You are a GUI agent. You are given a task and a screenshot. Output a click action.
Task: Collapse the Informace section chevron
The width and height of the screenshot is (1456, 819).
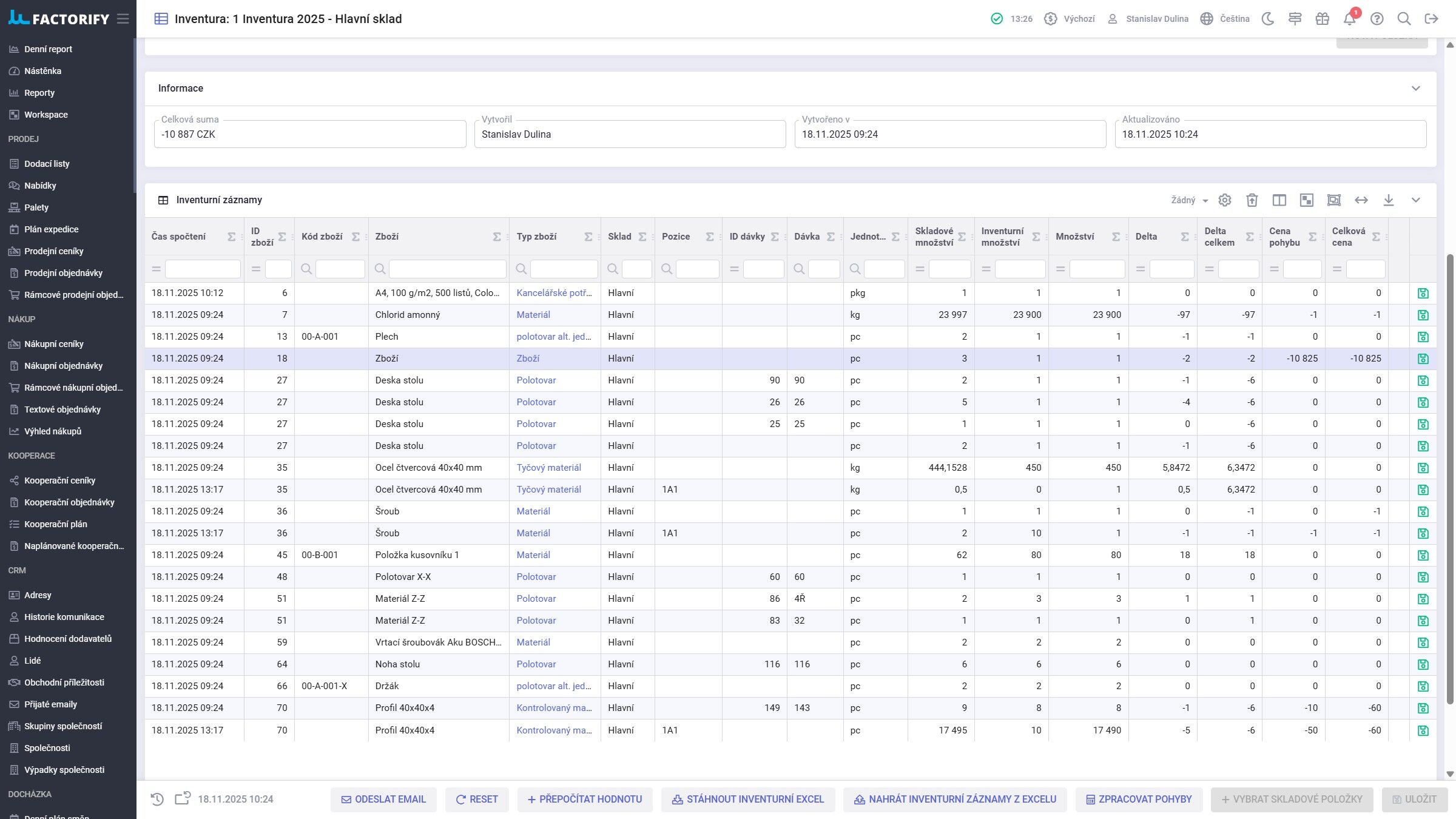[x=1415, y=89]
